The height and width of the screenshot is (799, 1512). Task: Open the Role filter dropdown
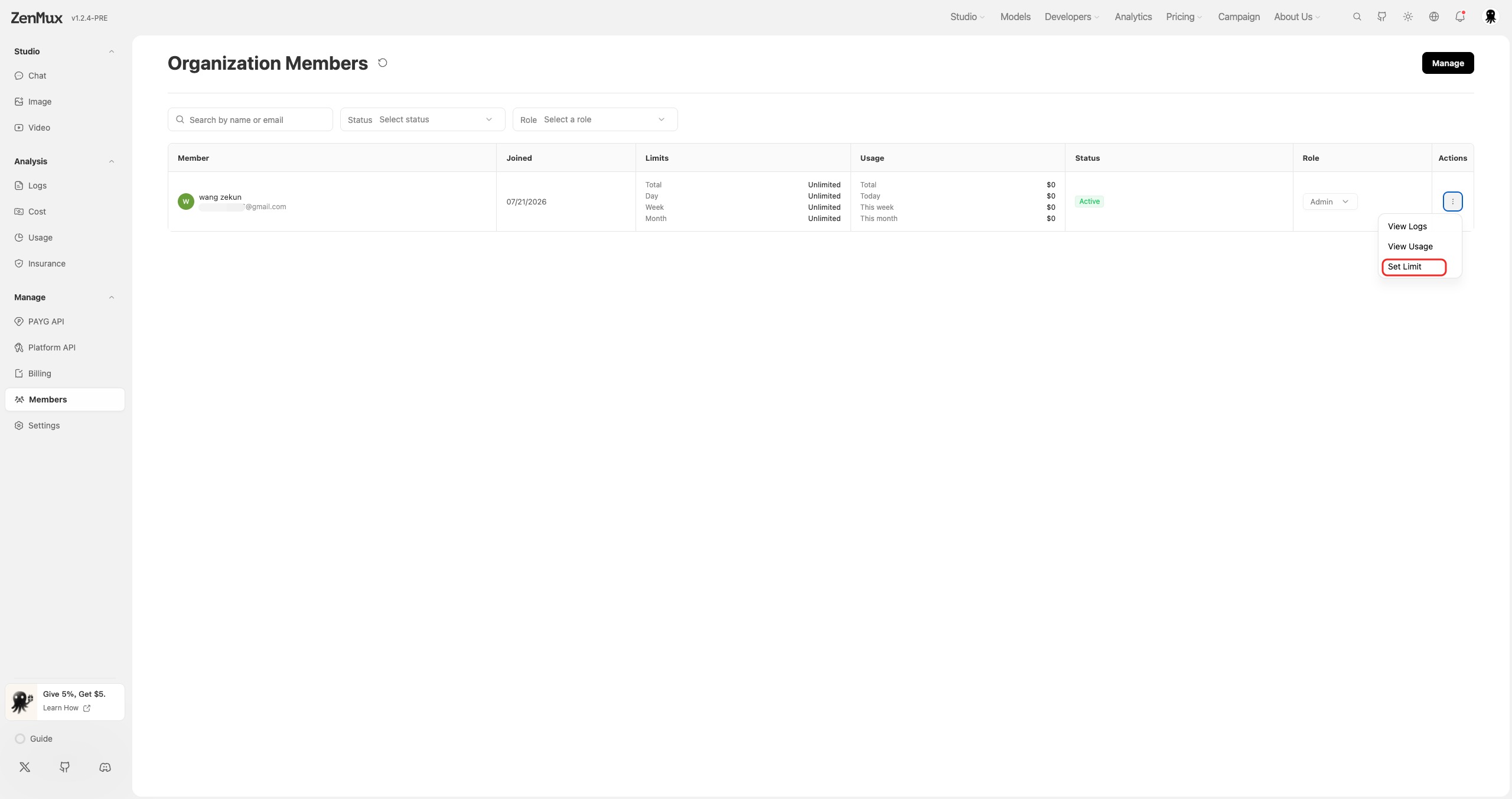[595, 119]
